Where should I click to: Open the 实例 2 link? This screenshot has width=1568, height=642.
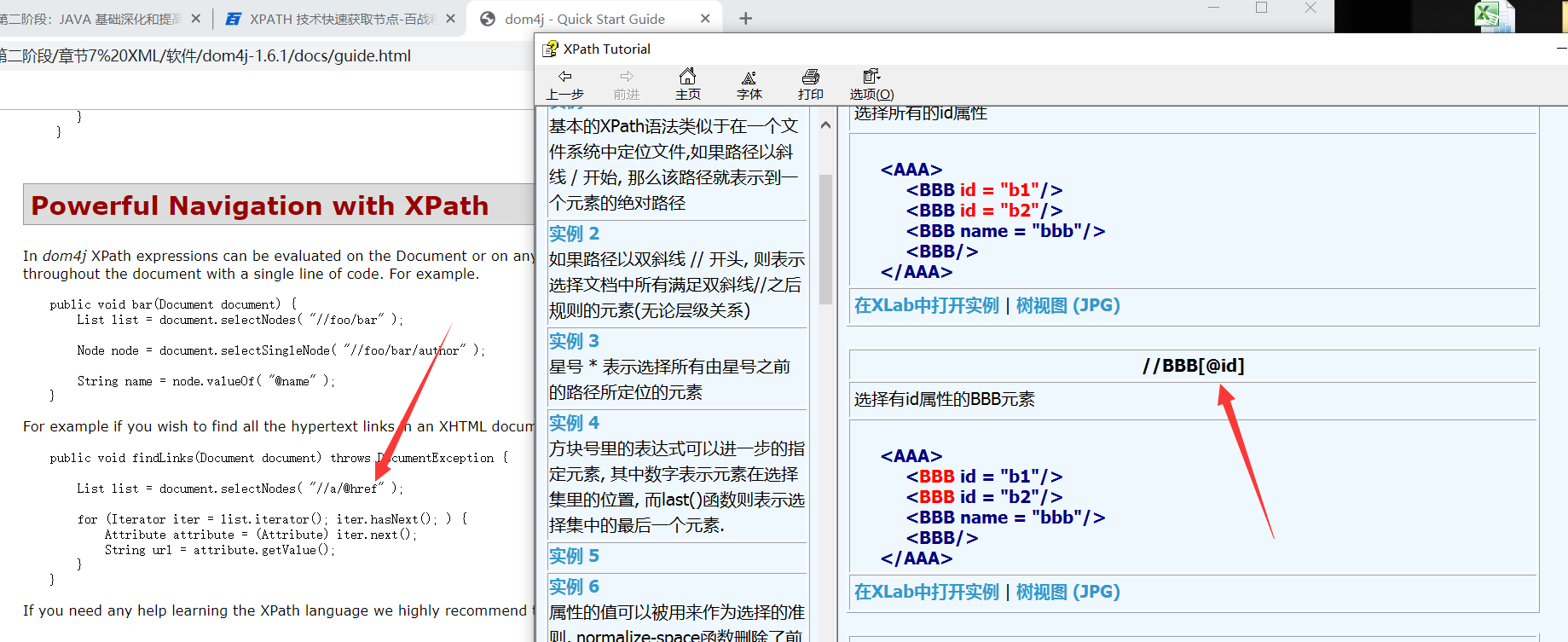click(x=574, y=234)
